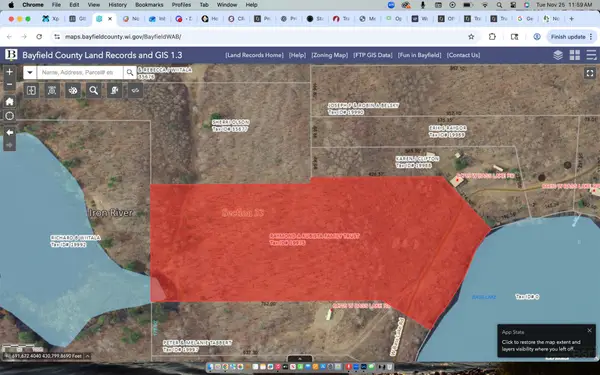Reload the page in Chrome
This screenshot has height=375, width=600.
[39, 37]
